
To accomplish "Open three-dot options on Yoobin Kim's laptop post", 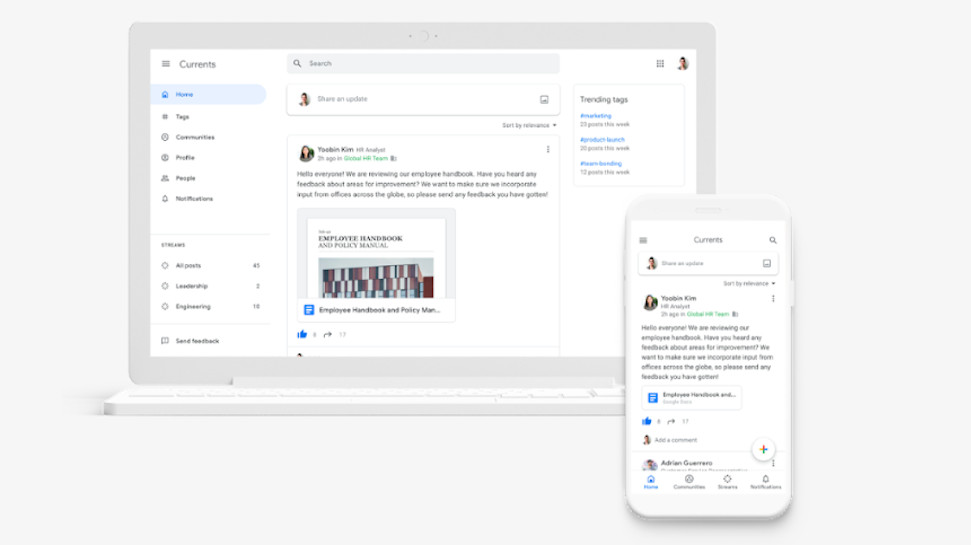I will click(x=547, y=149).
